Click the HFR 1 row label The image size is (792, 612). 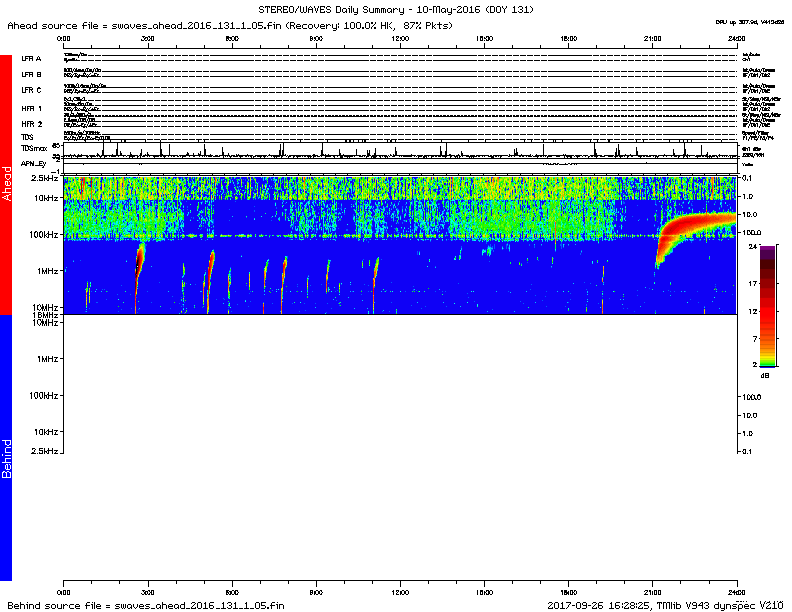click(x=31, y=107)
